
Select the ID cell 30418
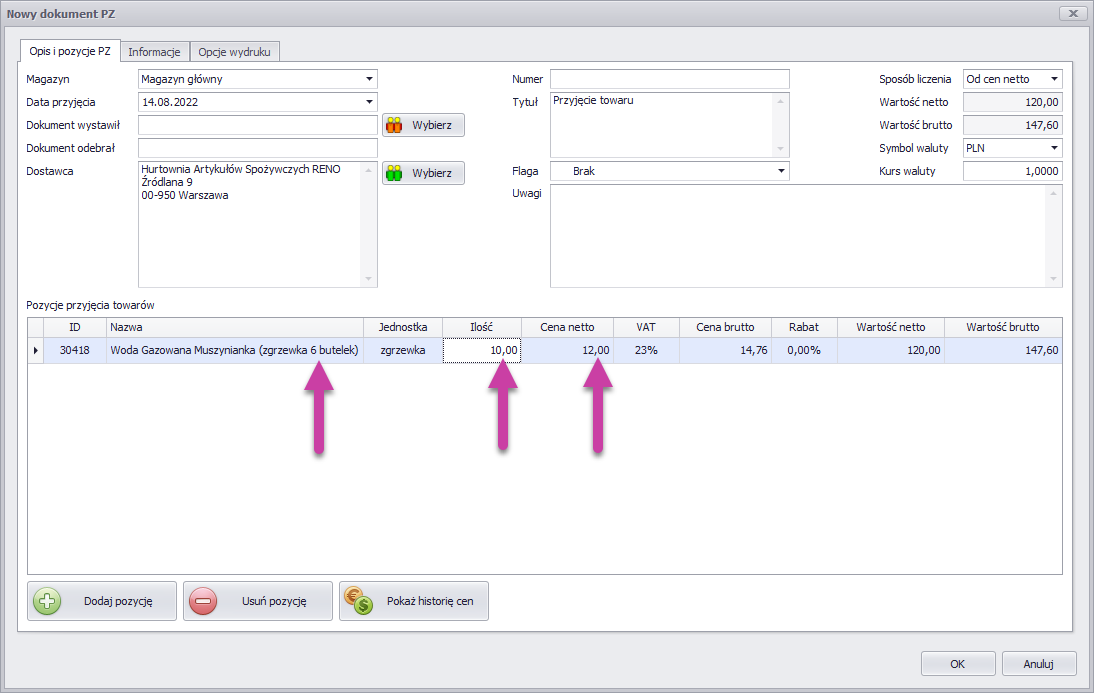coord(75,350)
